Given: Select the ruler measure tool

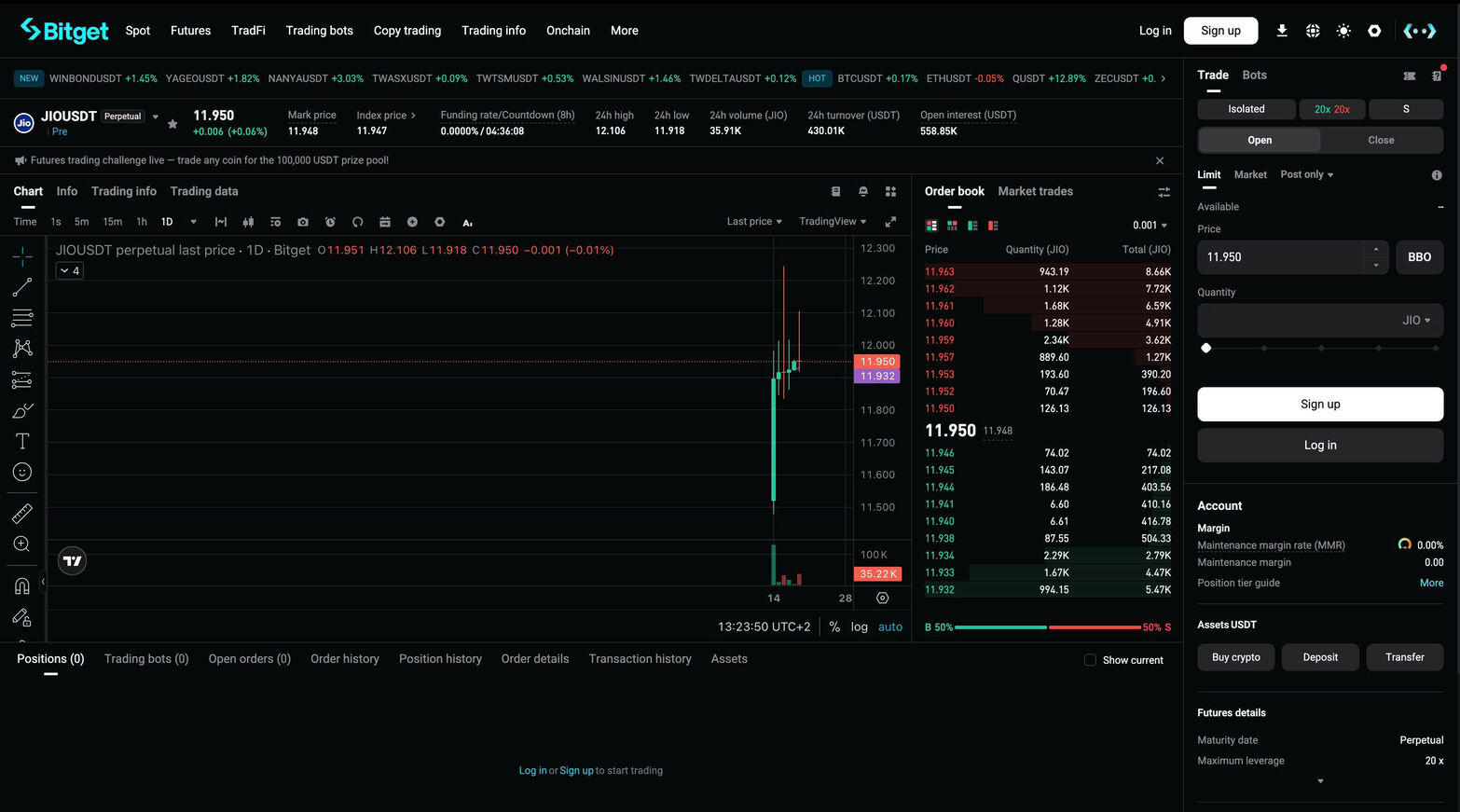Looking at the screenshot, I should tap(22, 514).
